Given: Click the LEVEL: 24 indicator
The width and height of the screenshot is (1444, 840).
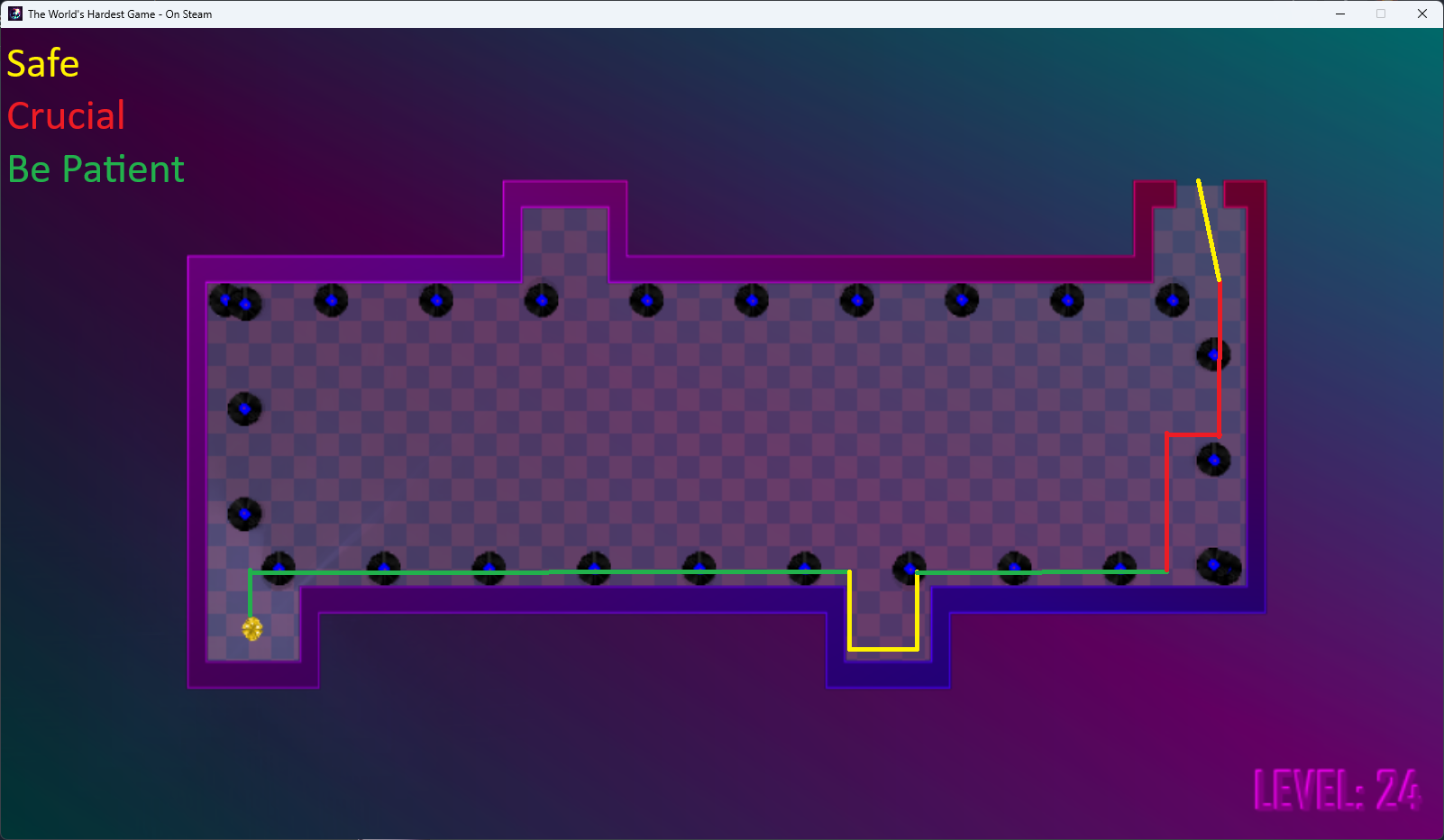Looking at the screenshot, I should (1338, 790).
